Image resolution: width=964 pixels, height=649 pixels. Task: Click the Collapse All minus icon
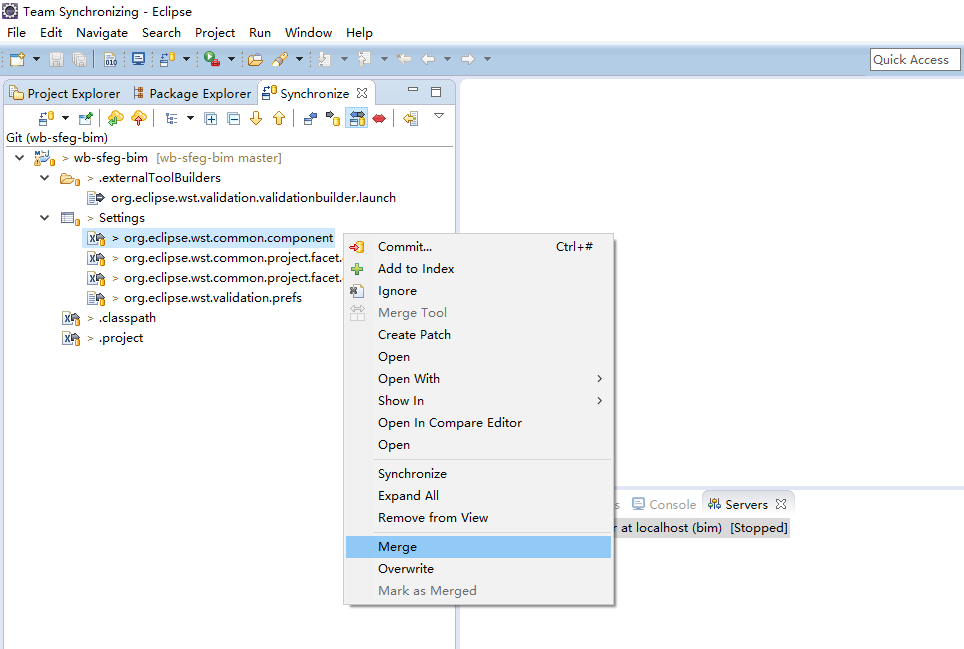click(x=234, y=119)
